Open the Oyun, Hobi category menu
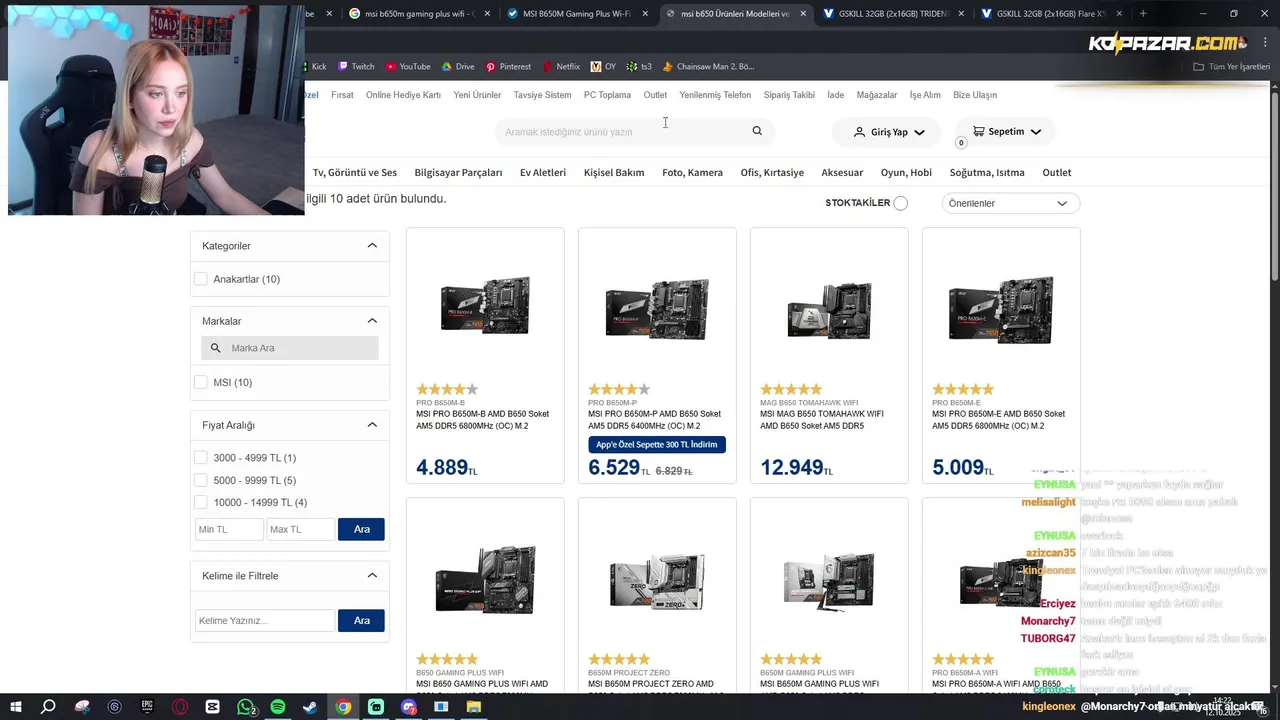Viewport: 1280px width, 720px height. 906,172
